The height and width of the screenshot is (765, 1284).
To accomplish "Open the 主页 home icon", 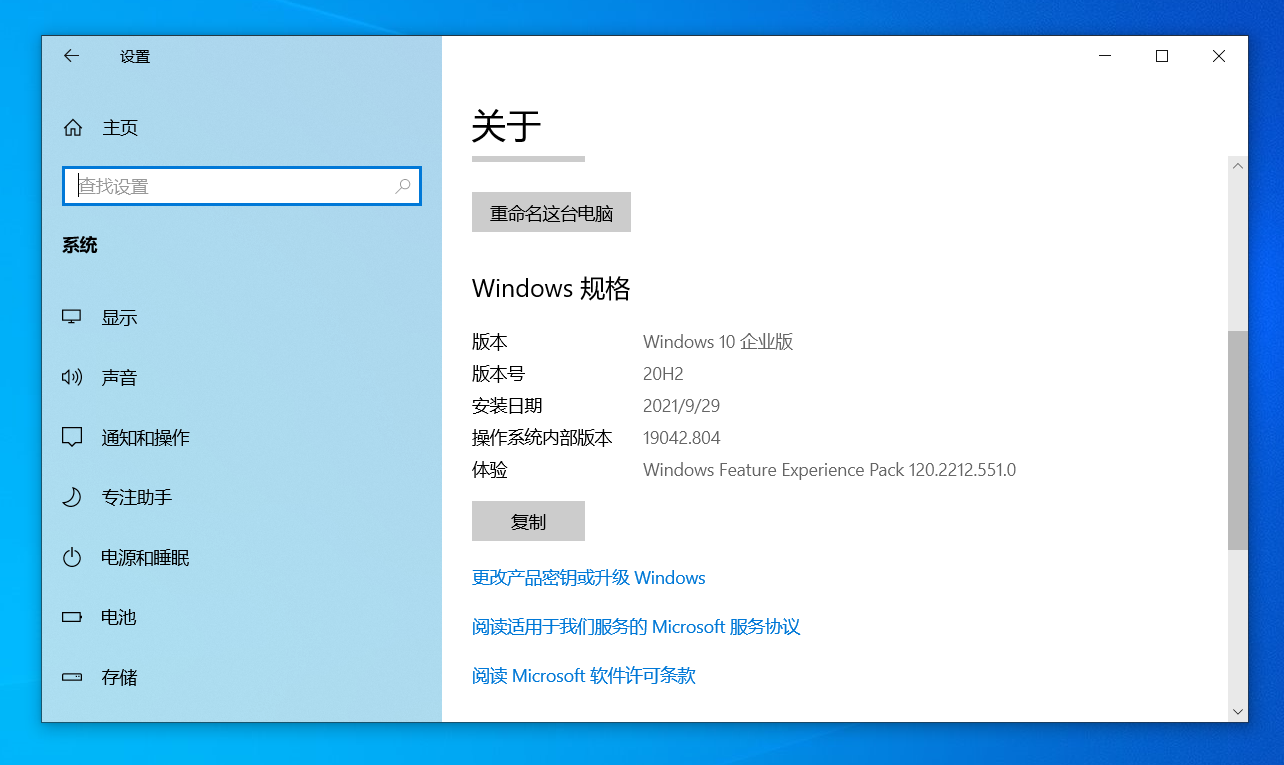I will pos(72,128).
